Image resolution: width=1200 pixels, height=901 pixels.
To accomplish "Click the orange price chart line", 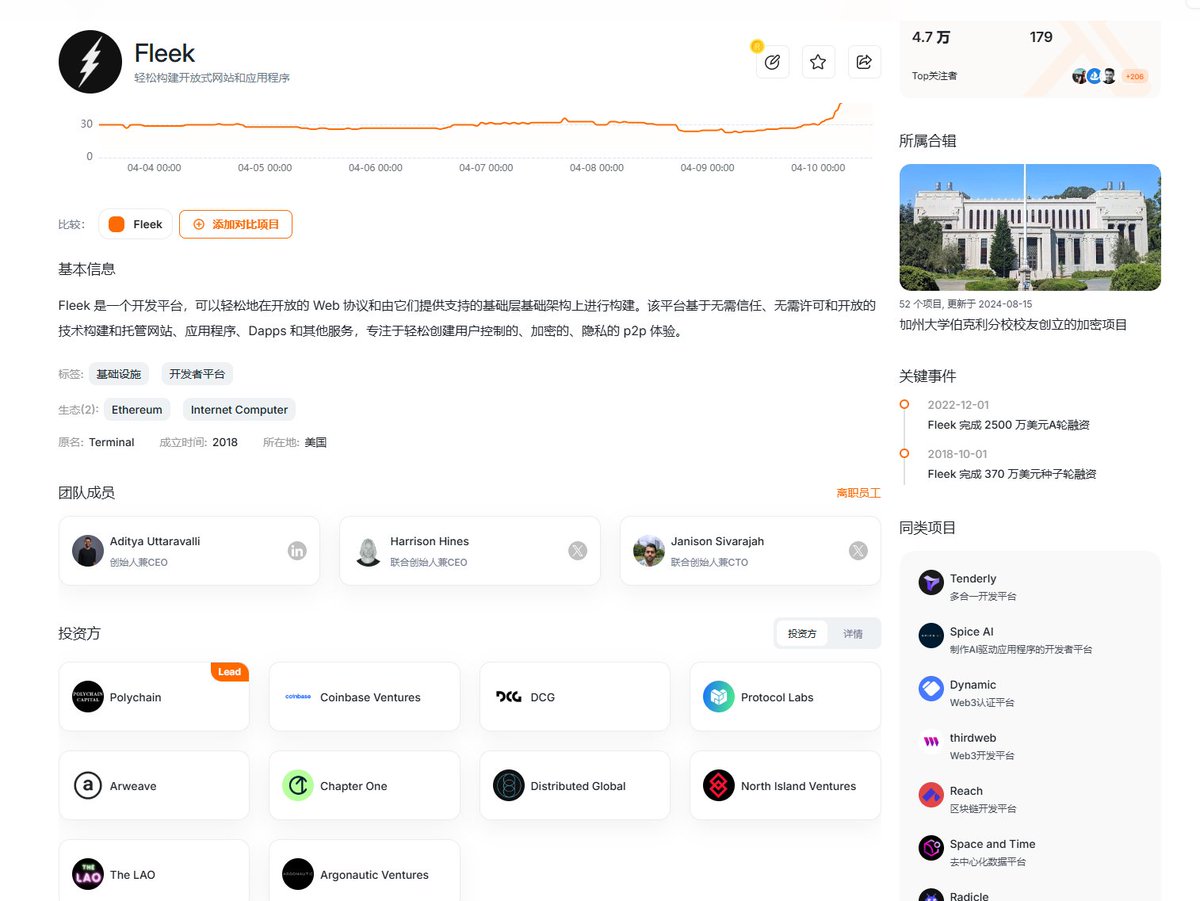I will pos(470,125).
